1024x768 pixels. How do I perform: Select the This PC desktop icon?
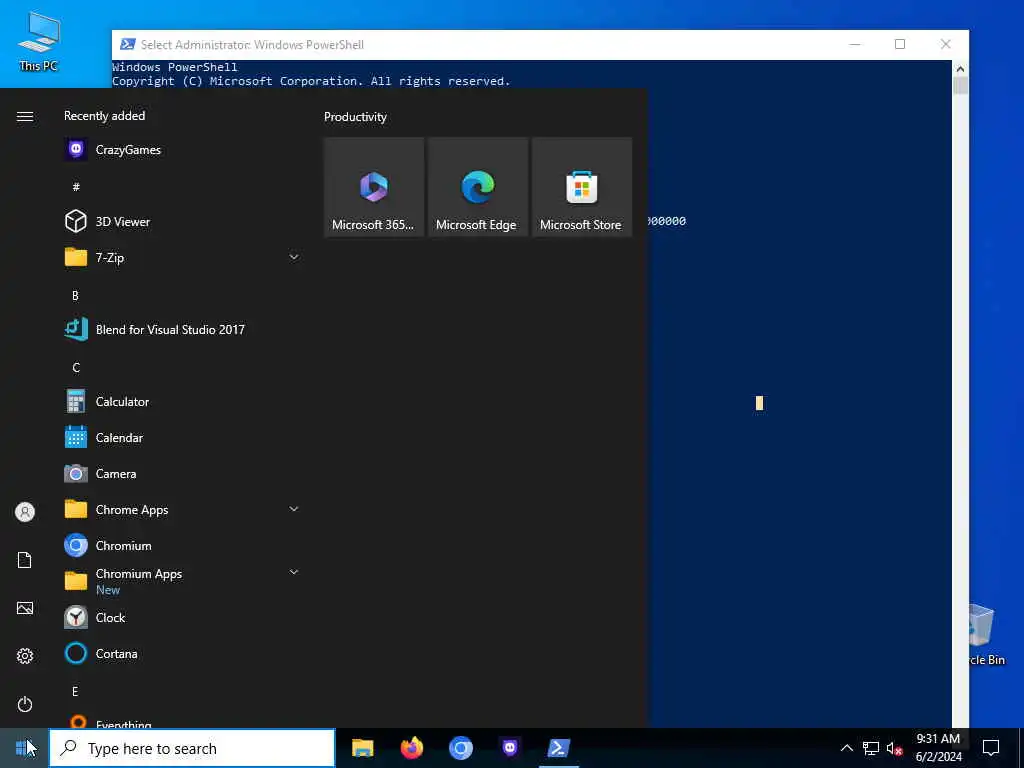[39, 42]
